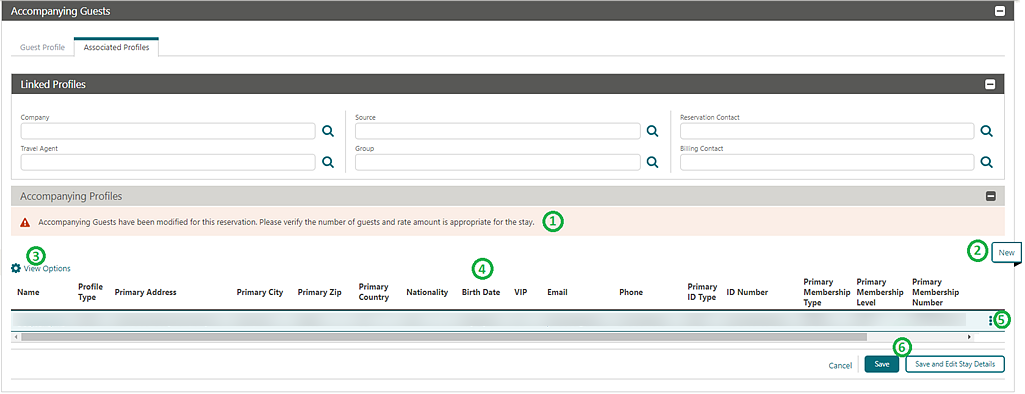Viewport: 1025px width, 394px height.
Task: Click the Billing Contact input field
Action: pos(827,162)
